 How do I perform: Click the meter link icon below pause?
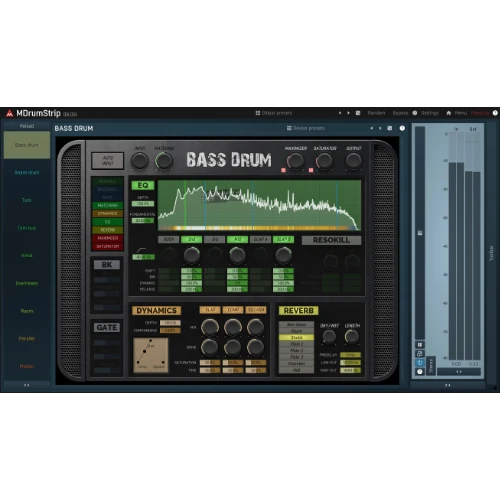pos(420,354)
